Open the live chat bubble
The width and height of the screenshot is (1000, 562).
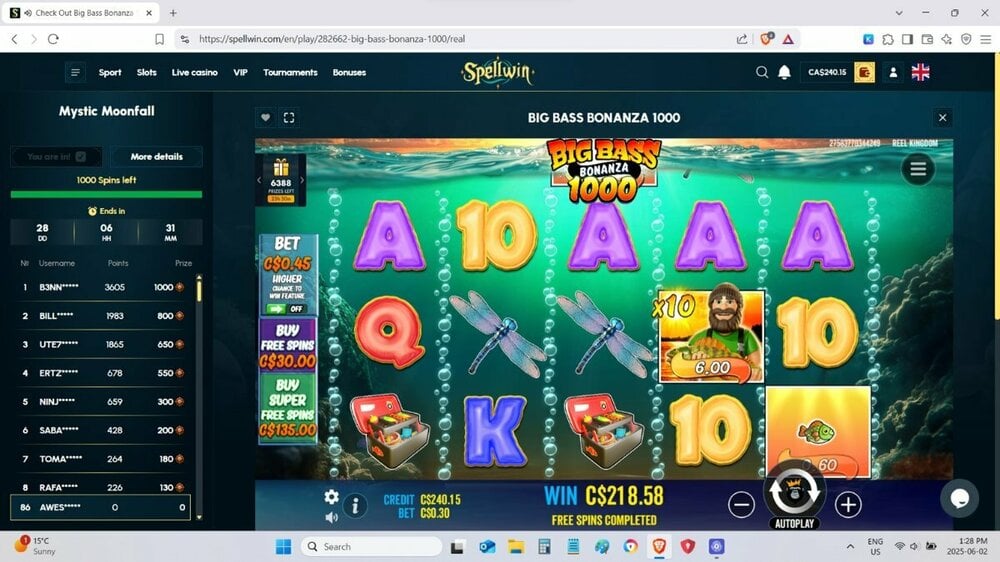click(x=959, y=498)
